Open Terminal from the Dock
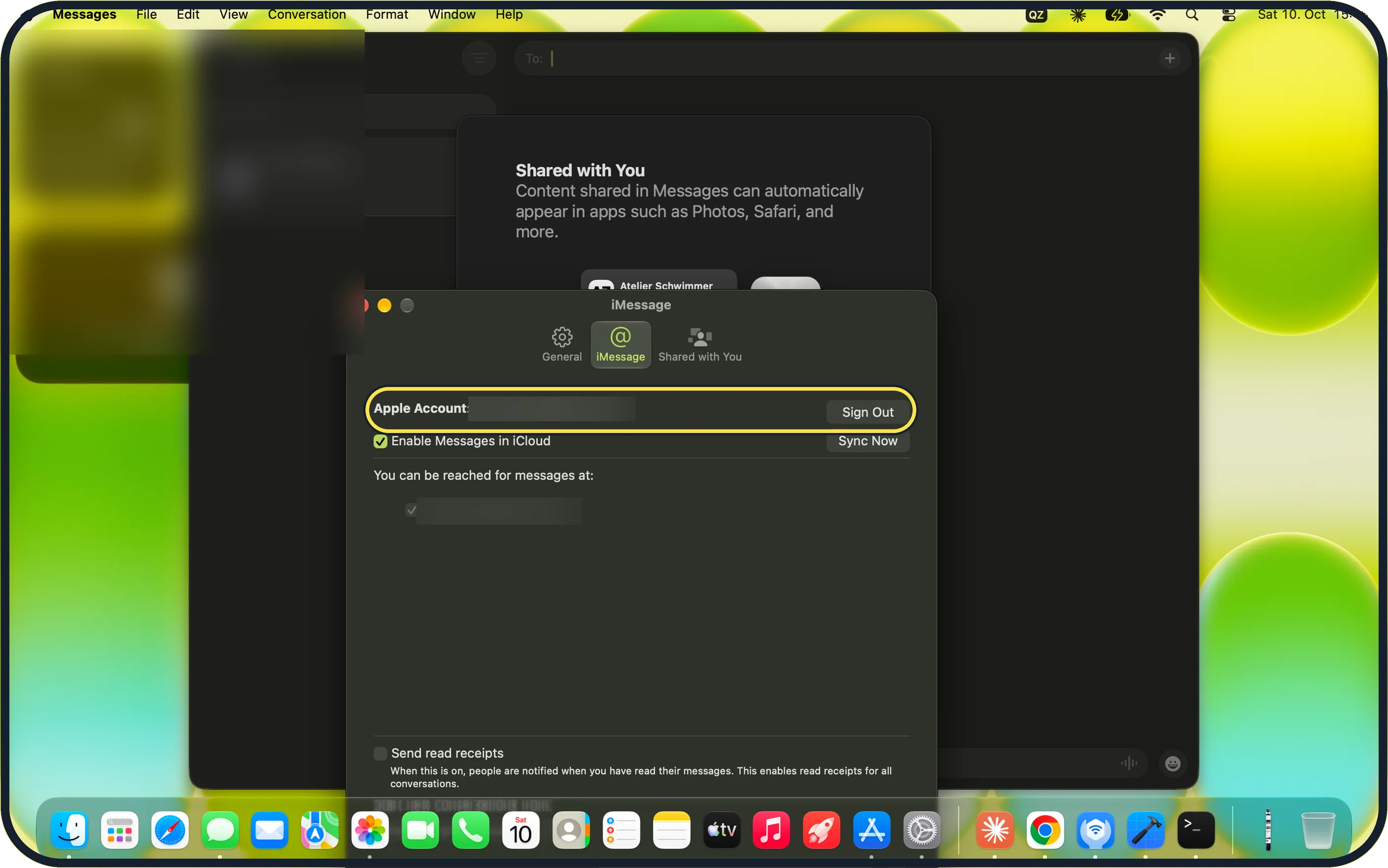This screenshot has height=868, width=1388. pyautogui.click(x=1196, y=831)
